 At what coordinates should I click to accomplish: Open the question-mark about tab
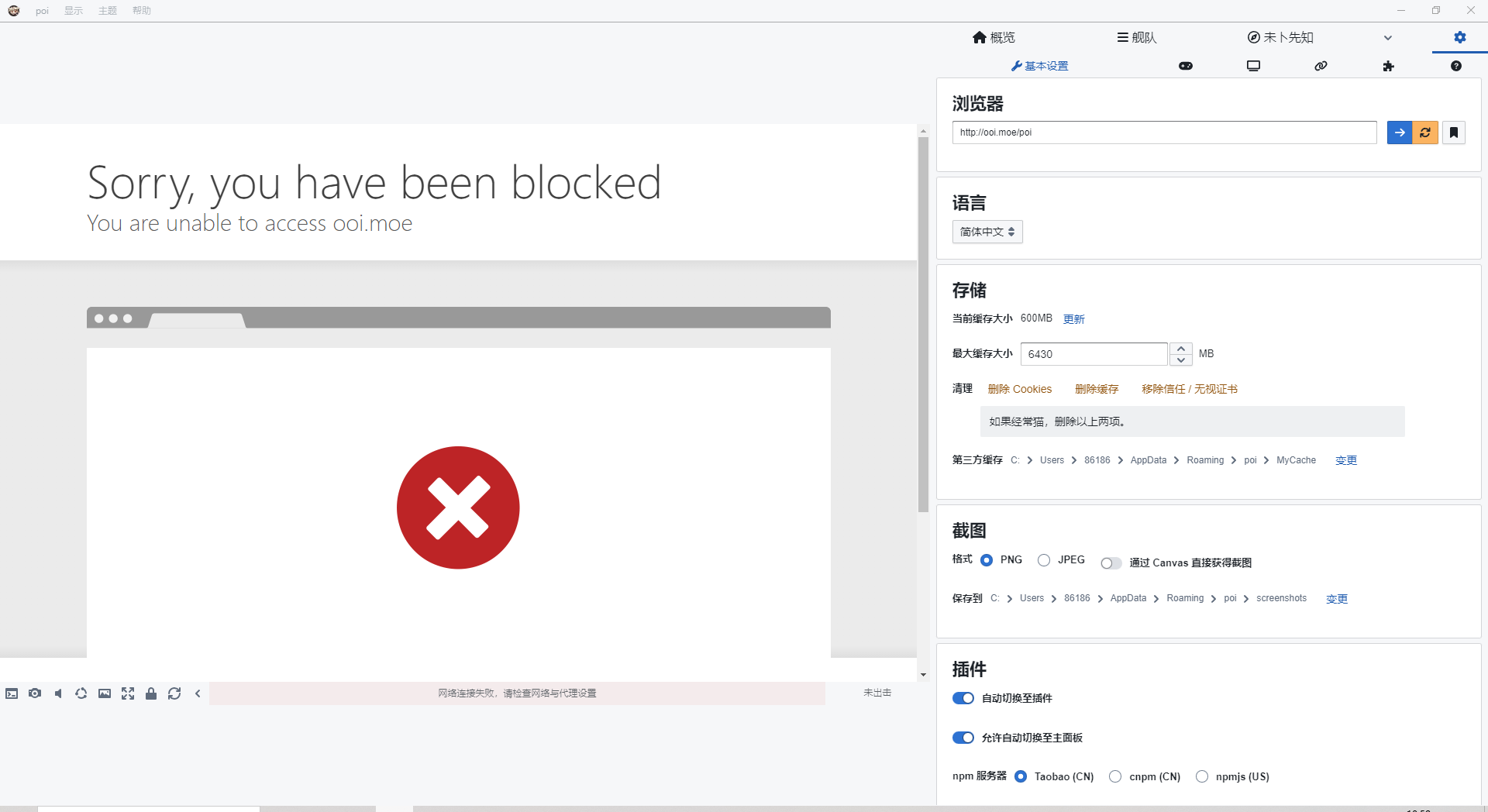pyautogui.click(x=1456, y=66)
